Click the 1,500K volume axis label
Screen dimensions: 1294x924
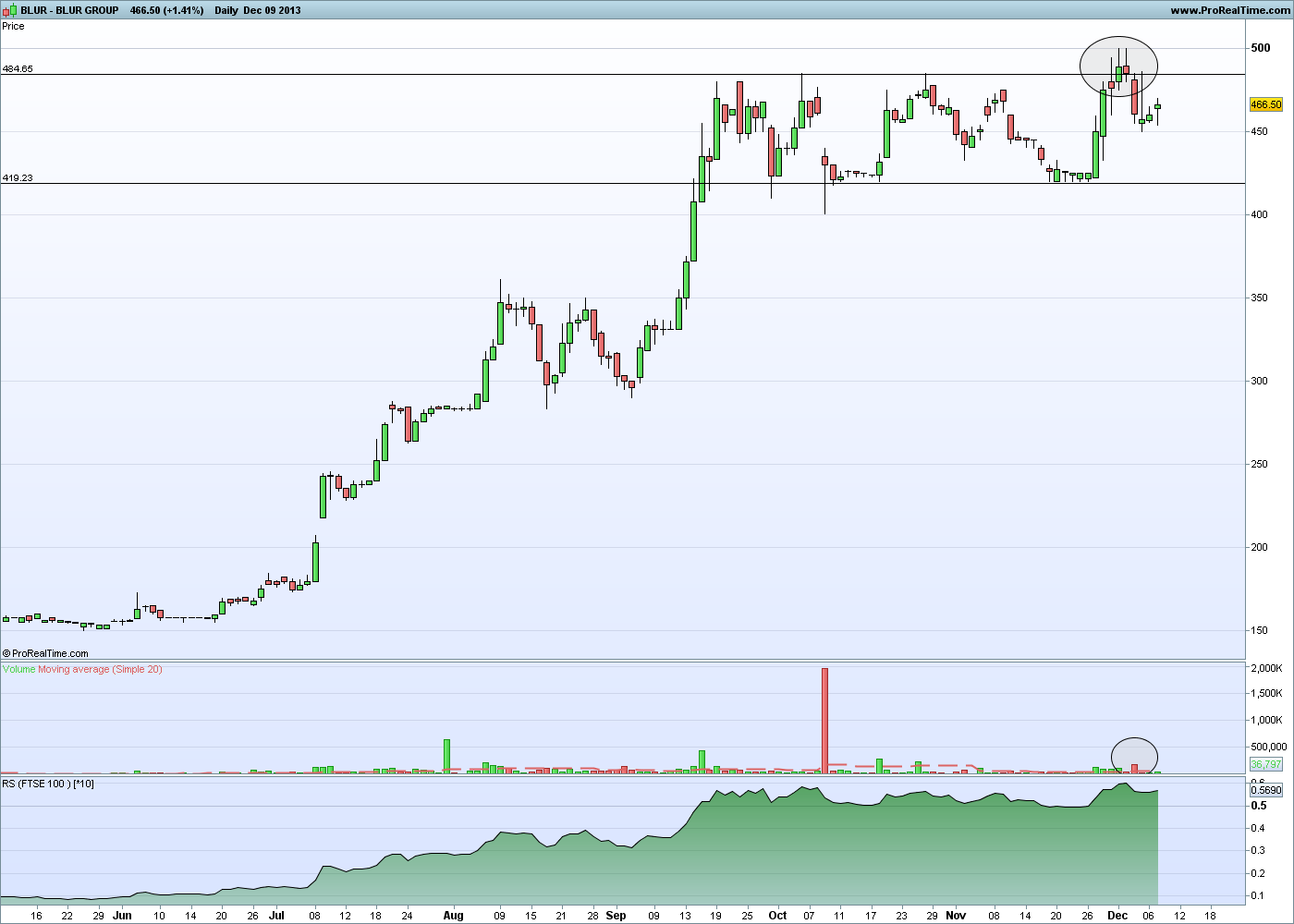coord(1266,693)
